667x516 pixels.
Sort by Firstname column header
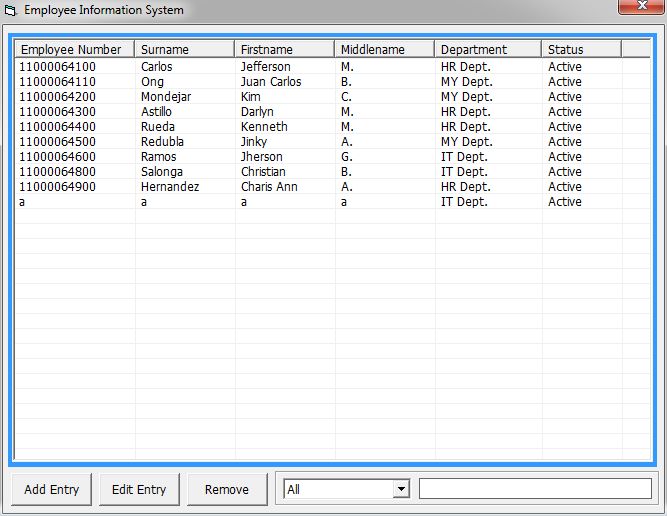[285, 49]
